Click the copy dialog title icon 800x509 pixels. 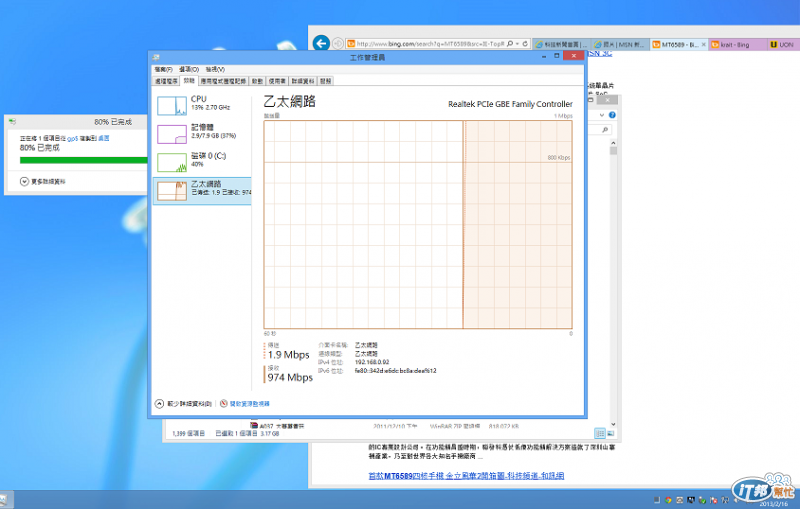point(13,122)
